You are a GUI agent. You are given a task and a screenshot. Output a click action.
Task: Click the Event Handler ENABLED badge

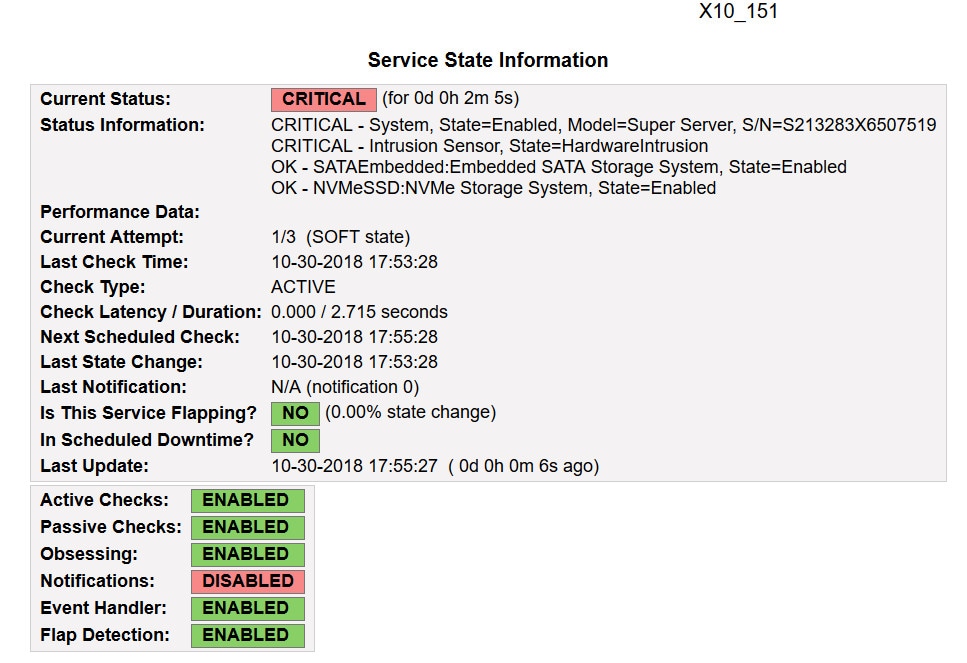tap(247, 608)
